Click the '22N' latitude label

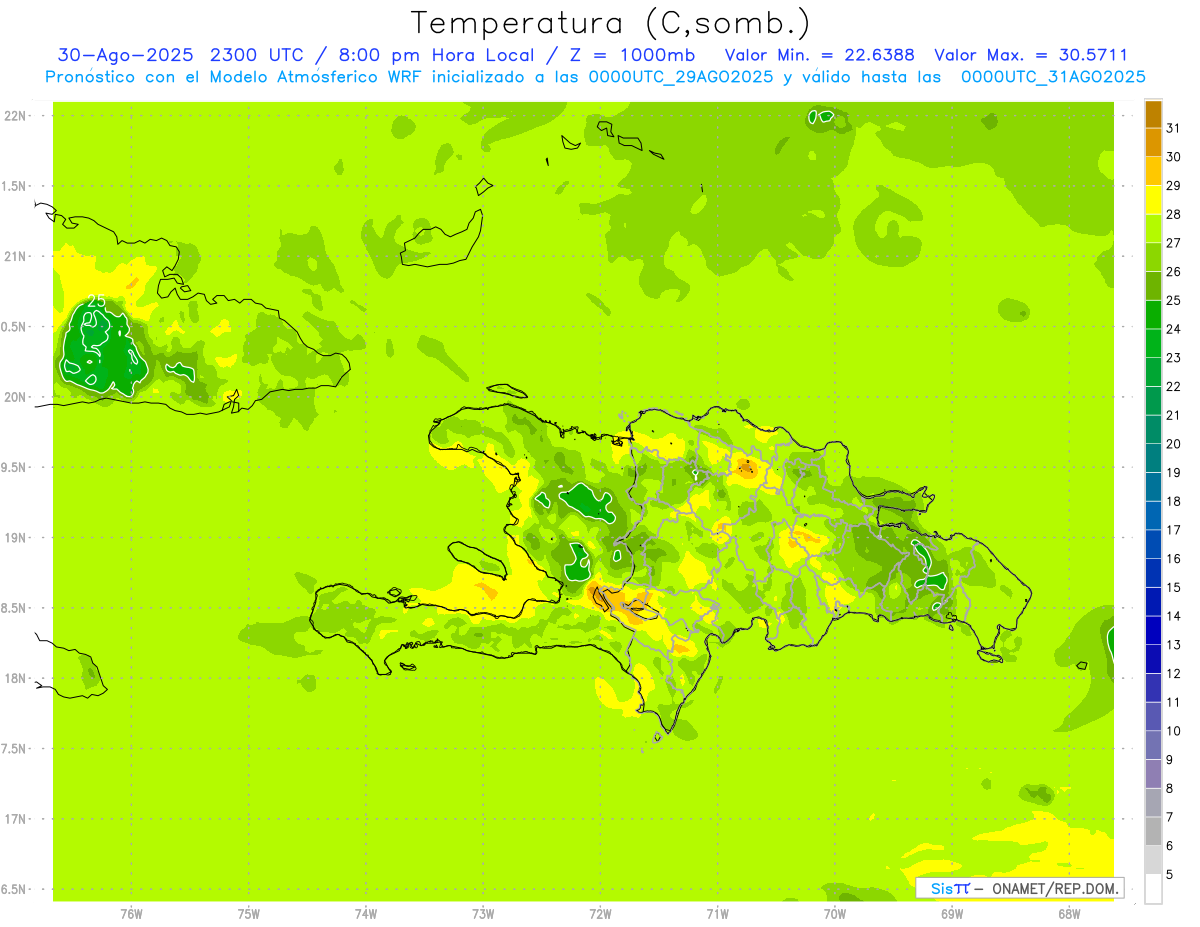pyautogui.click(x=15, y=116)
